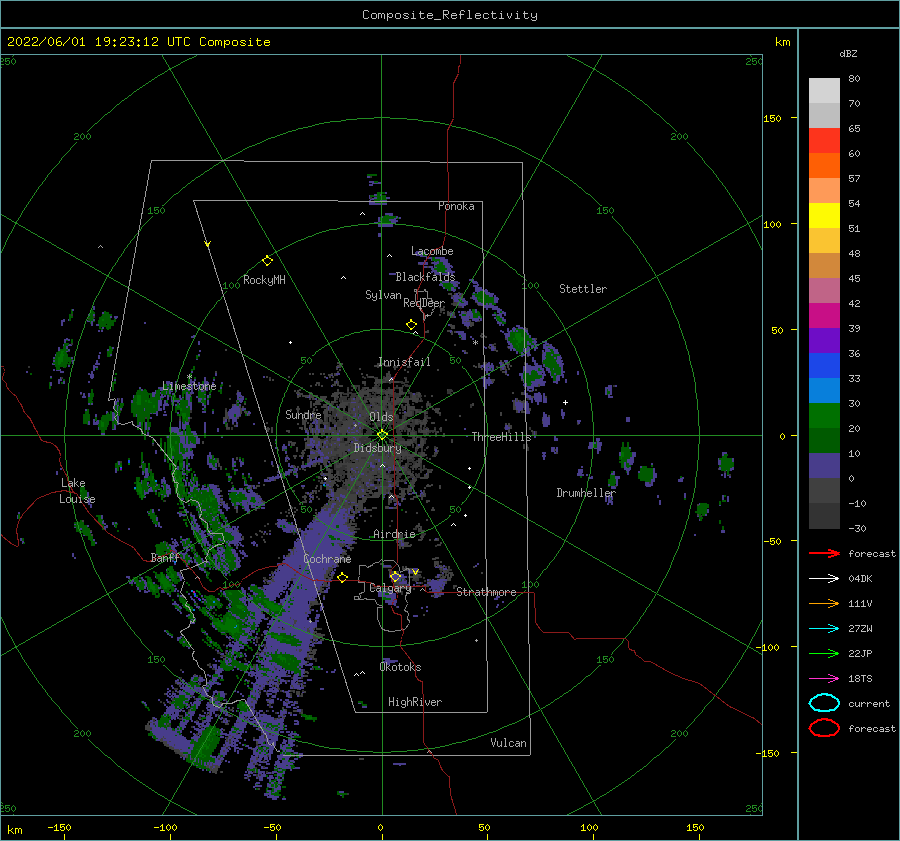Click the orange 111V arrow icon
The width and height of the screenshot is (900, 841).
(x=824, y=603)
